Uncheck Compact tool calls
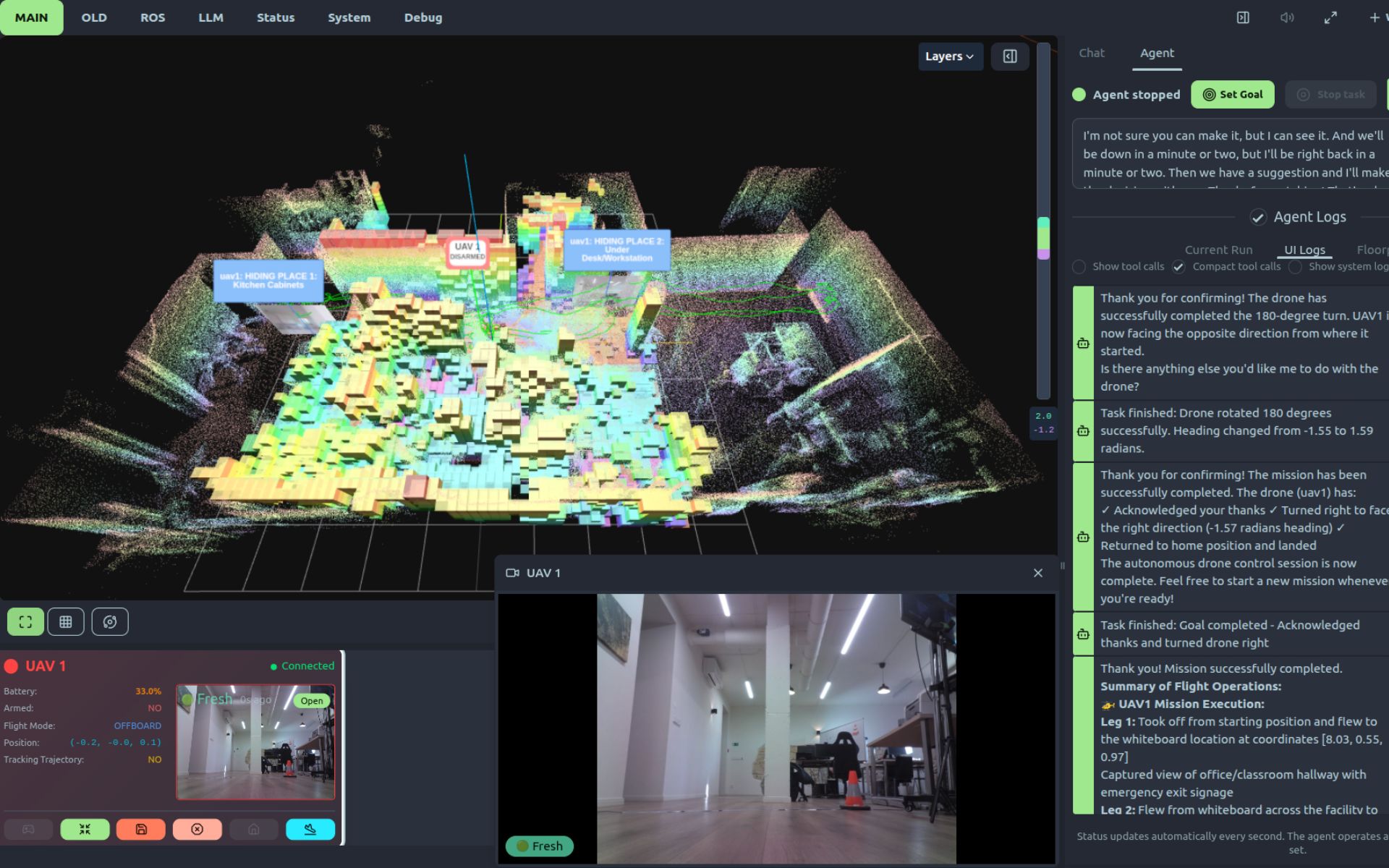This screenshot has width=1389, height=868. pos(1179,267)
